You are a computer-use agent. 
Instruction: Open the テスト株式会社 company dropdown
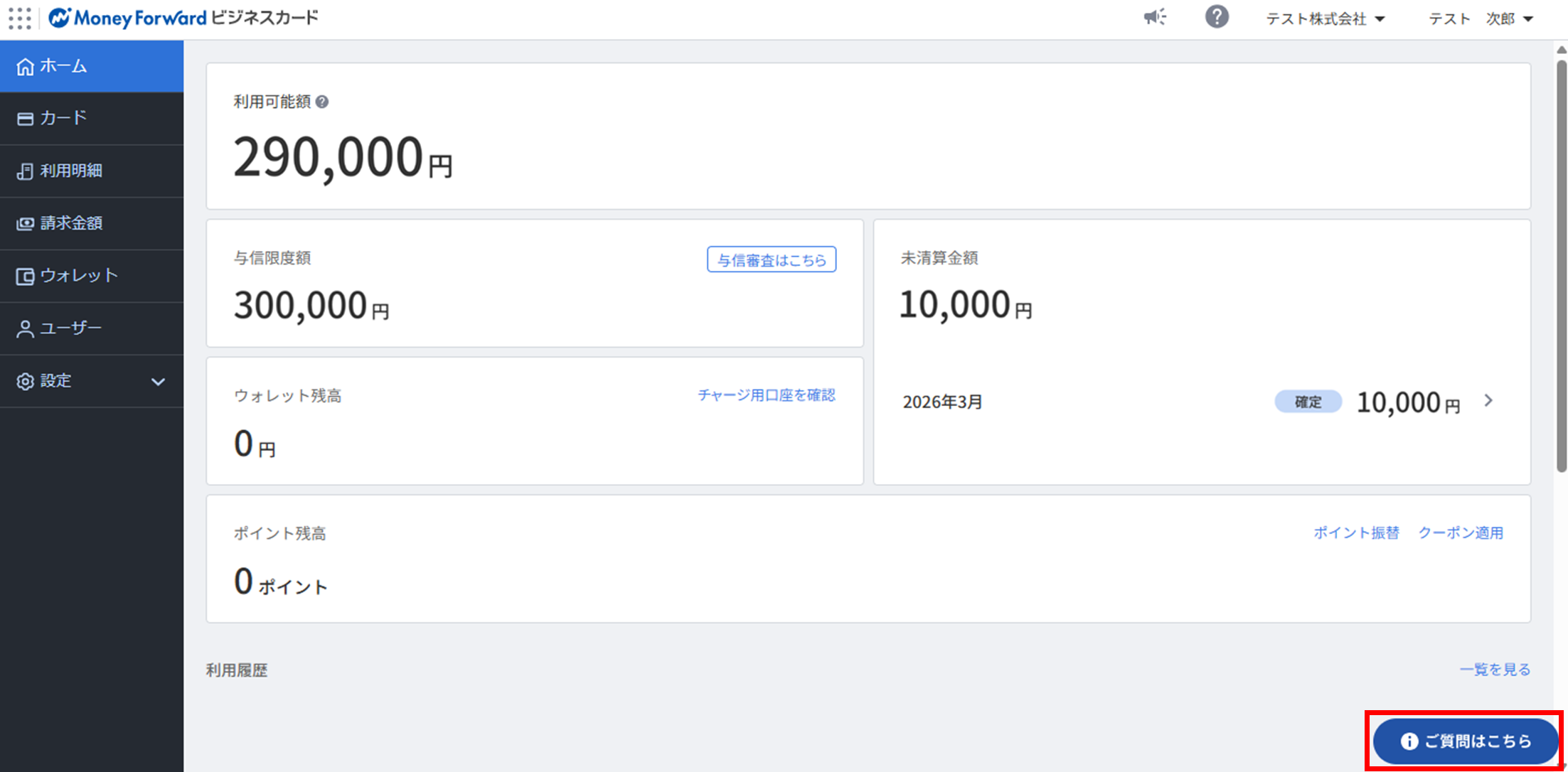point(1325,18)
